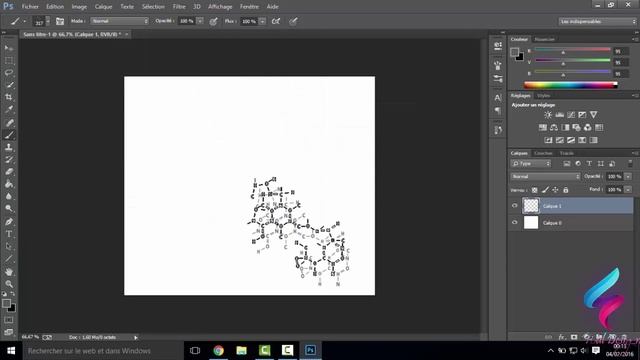The height and width of the screenshot is (360, 640).
Task: Switch to the Nuancier tab
Action: (x=545, y=39)
